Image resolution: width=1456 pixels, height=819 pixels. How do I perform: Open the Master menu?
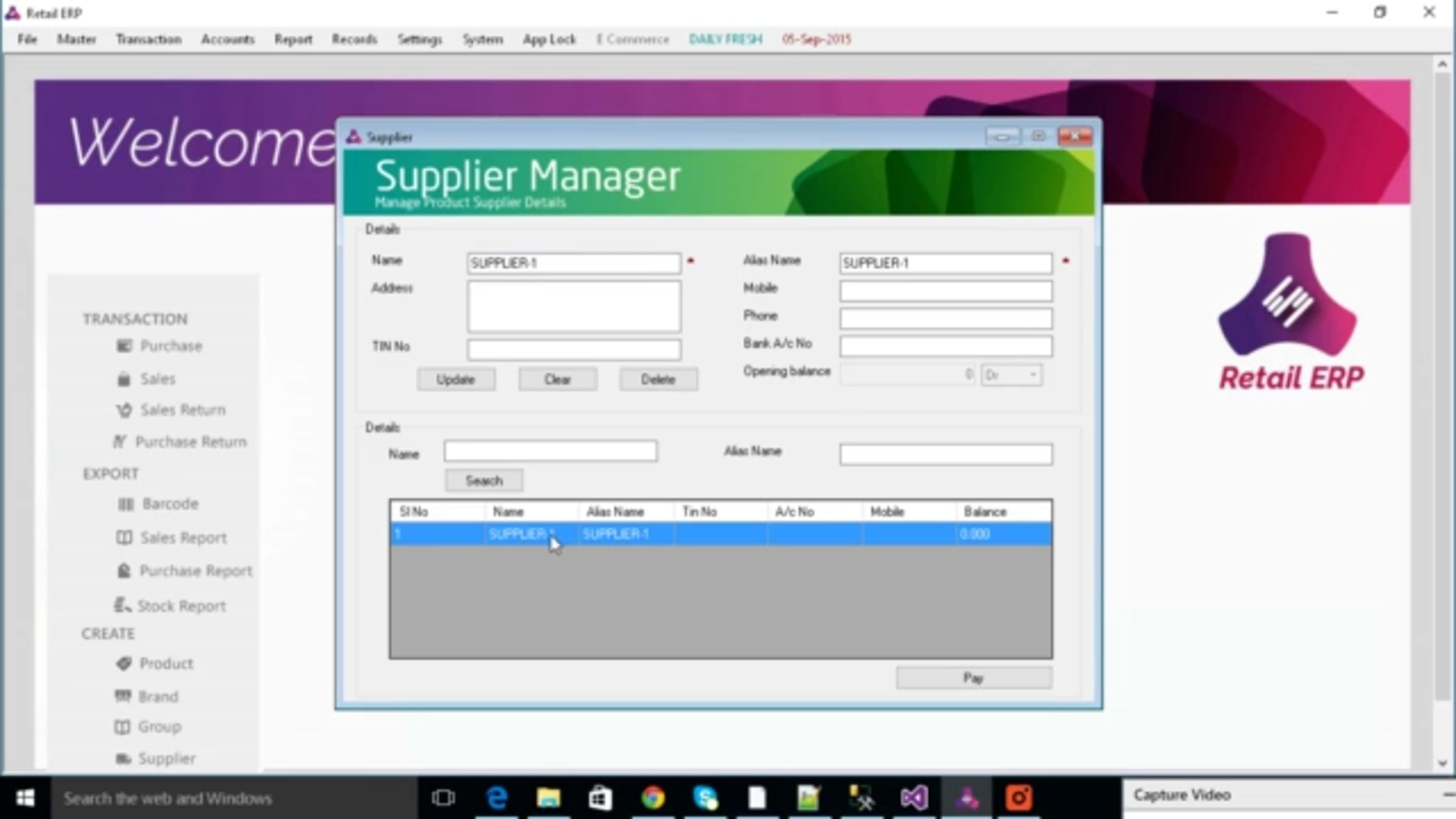(76, 39)
